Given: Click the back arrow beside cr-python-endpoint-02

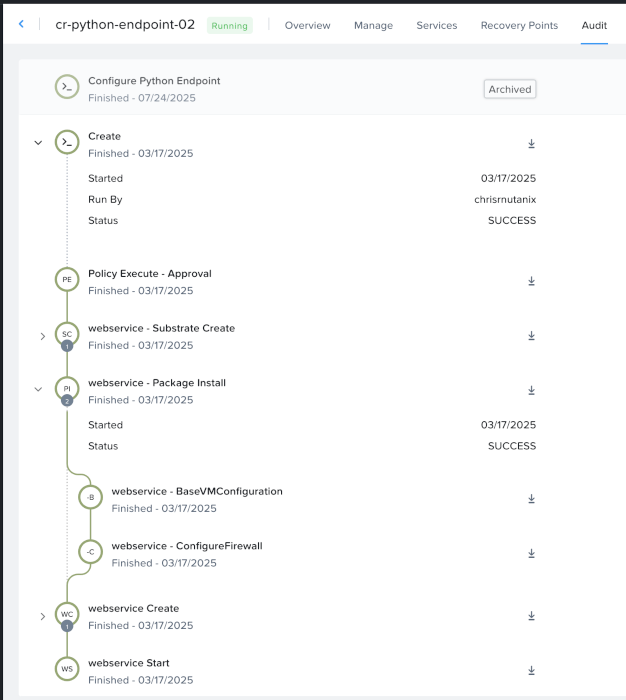Looking at the screenshot, I should coord(21,24).
